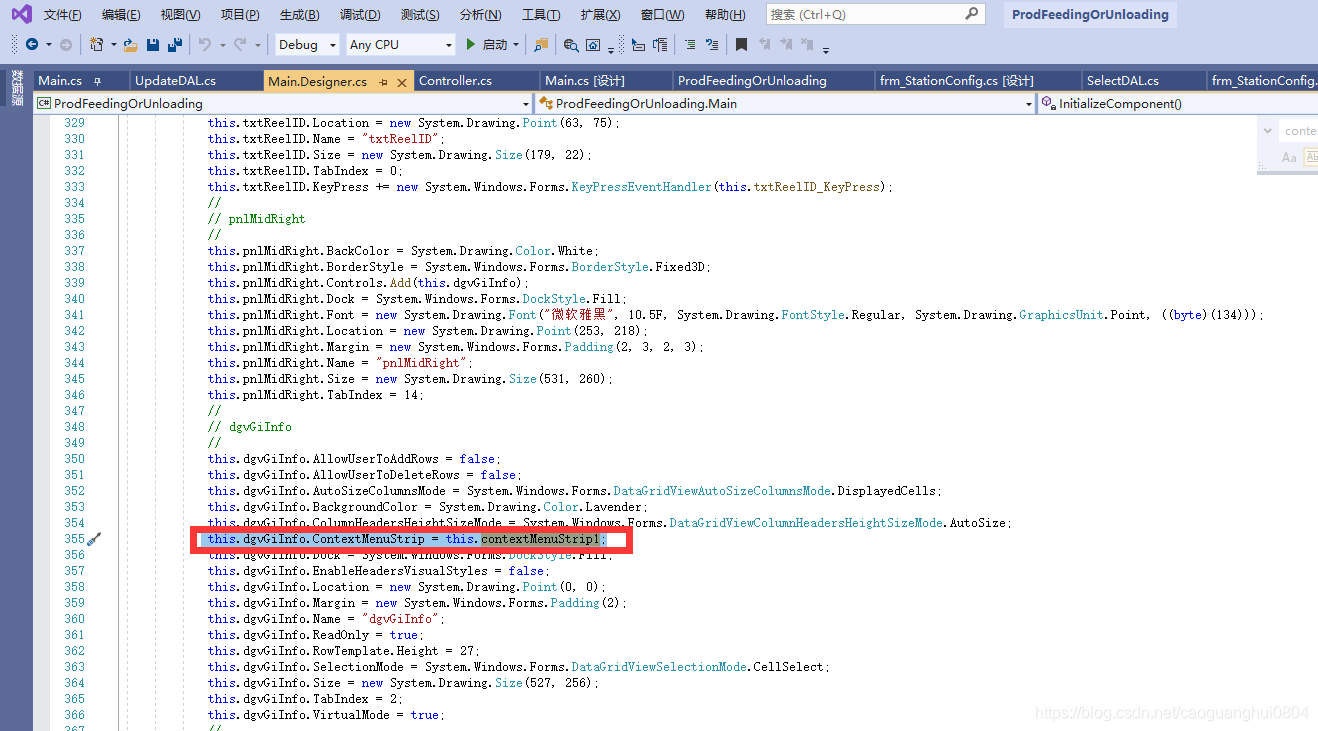The height and width of the screenshot is (731, 1318).
Task: Click the magnifier icon right of Find in Files
Action: click(571, 45)
